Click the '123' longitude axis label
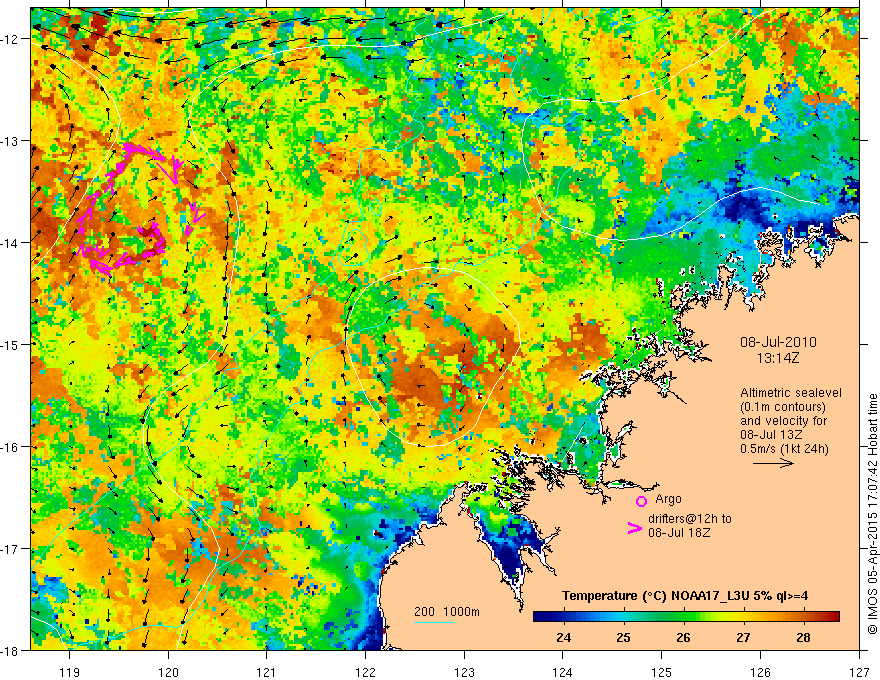 464,672
